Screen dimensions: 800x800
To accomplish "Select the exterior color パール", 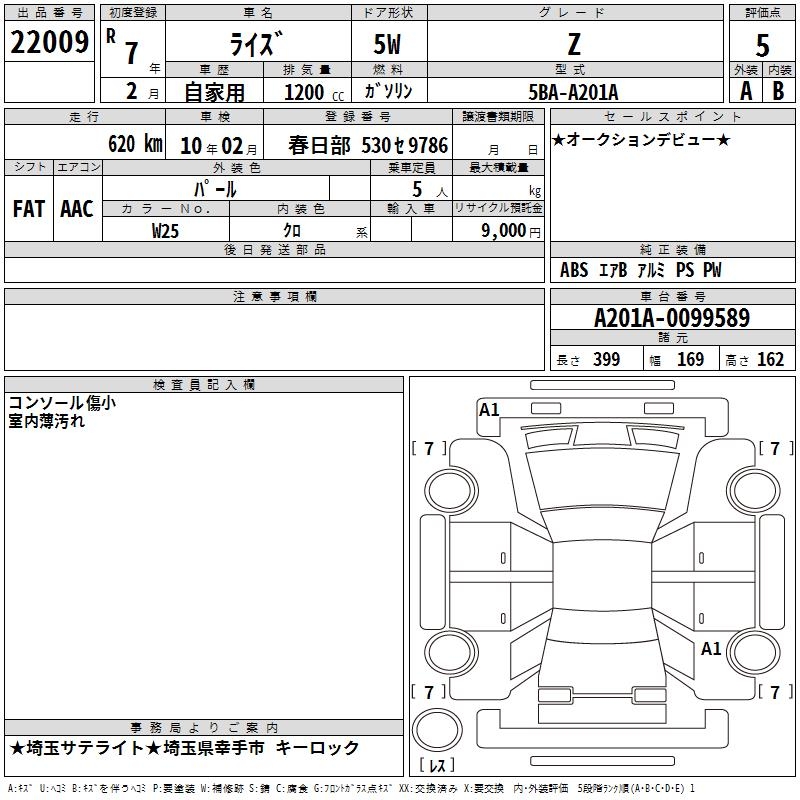I will tap(215, 189).
